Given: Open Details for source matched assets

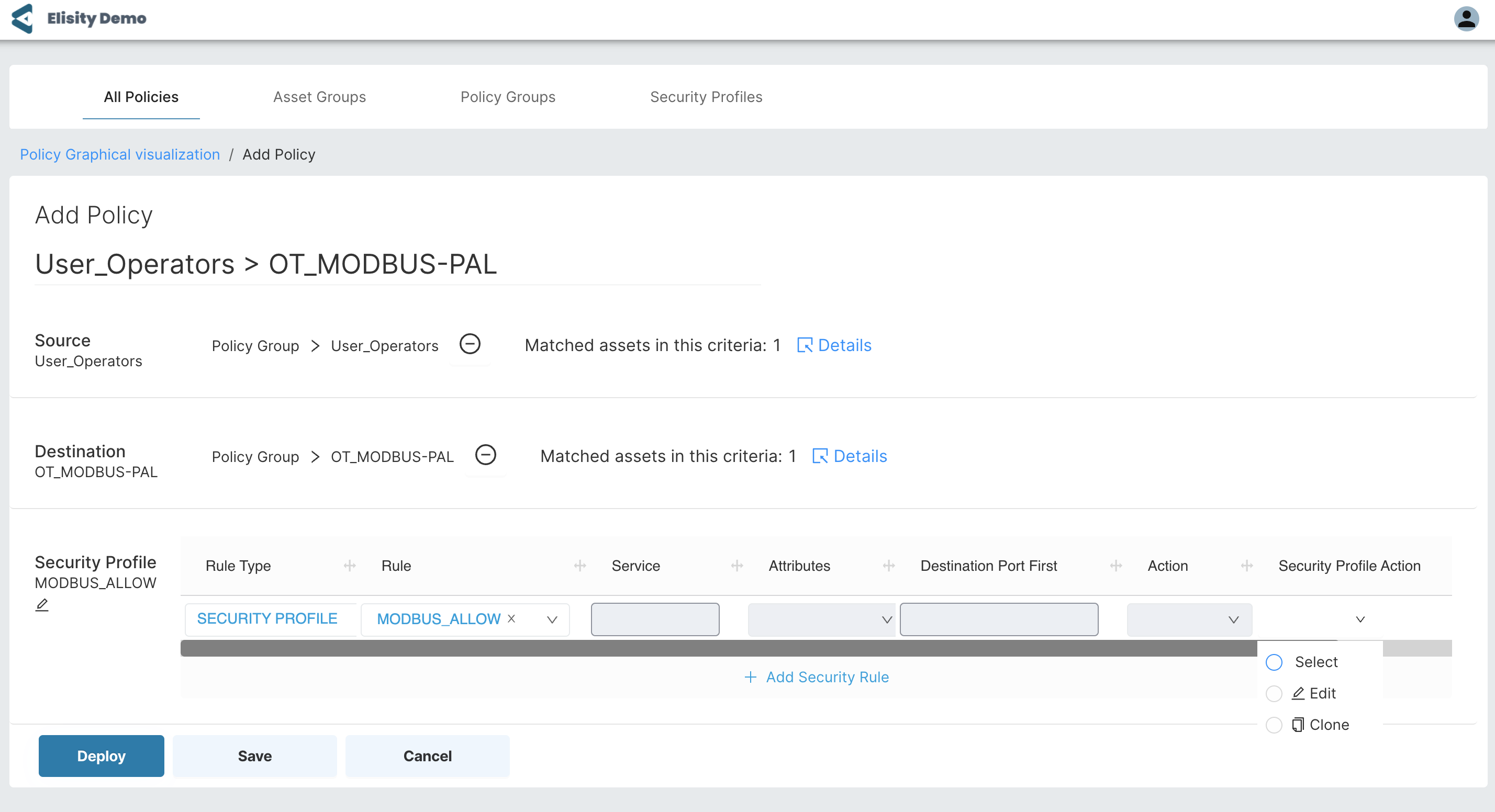Looking at the screenshot, I should (x=834, y=345).
